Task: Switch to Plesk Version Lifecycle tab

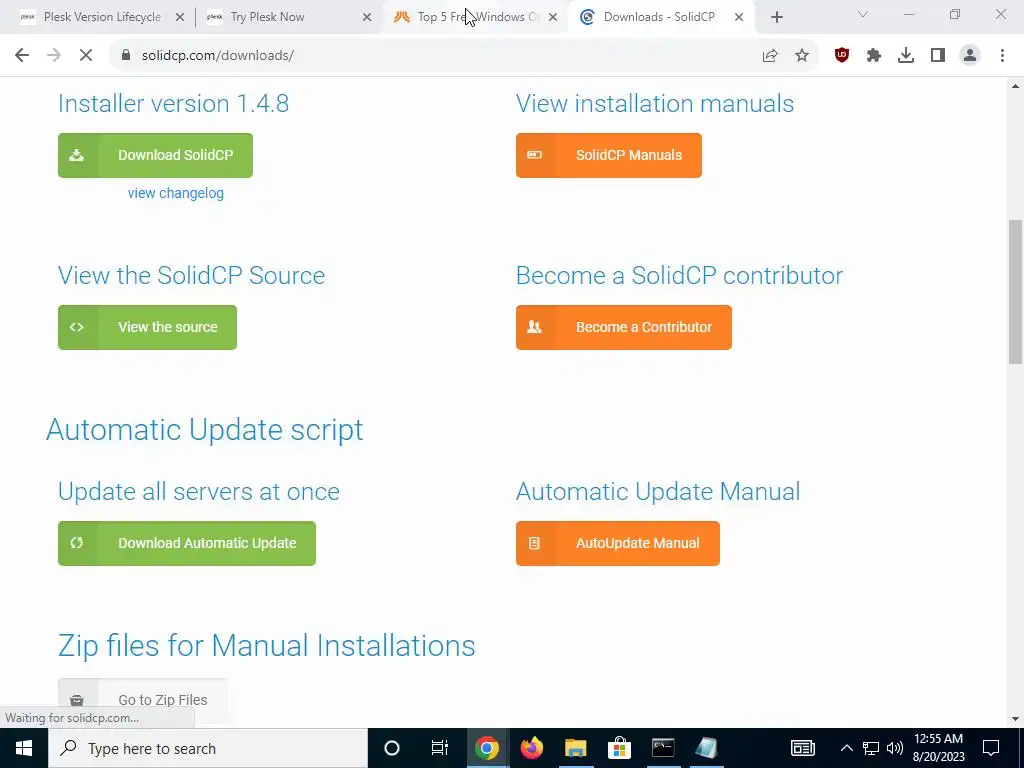Action: click(101, 17)
